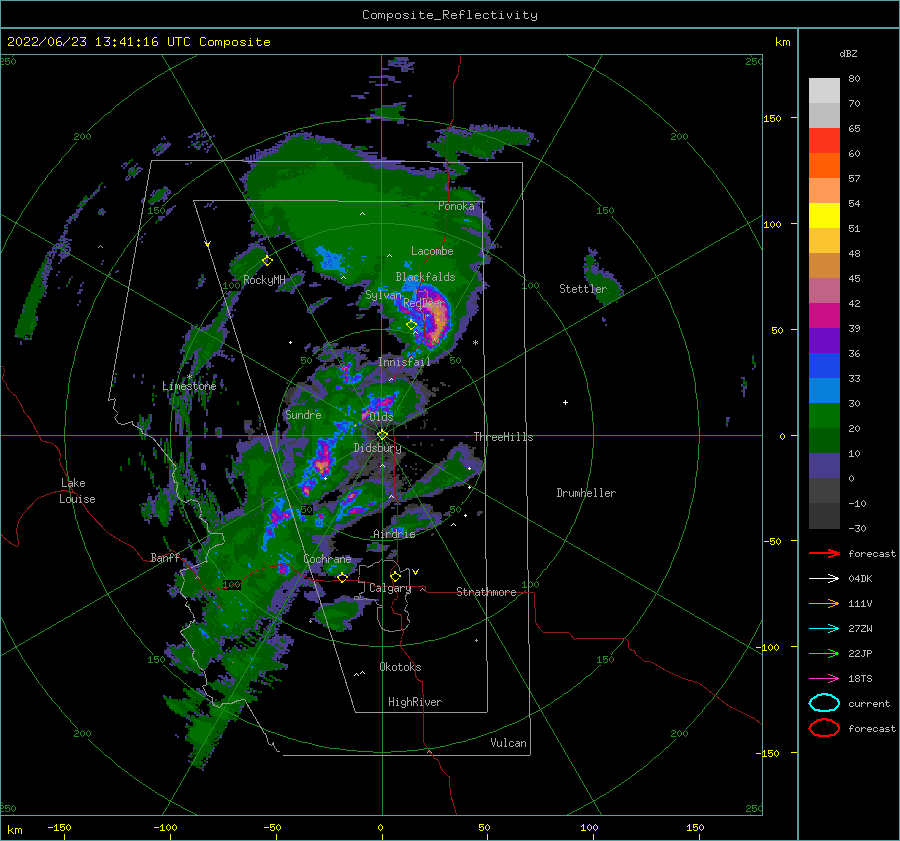Click the Sundre city label
The image size is (900, 841).
(x=303, y=414)
